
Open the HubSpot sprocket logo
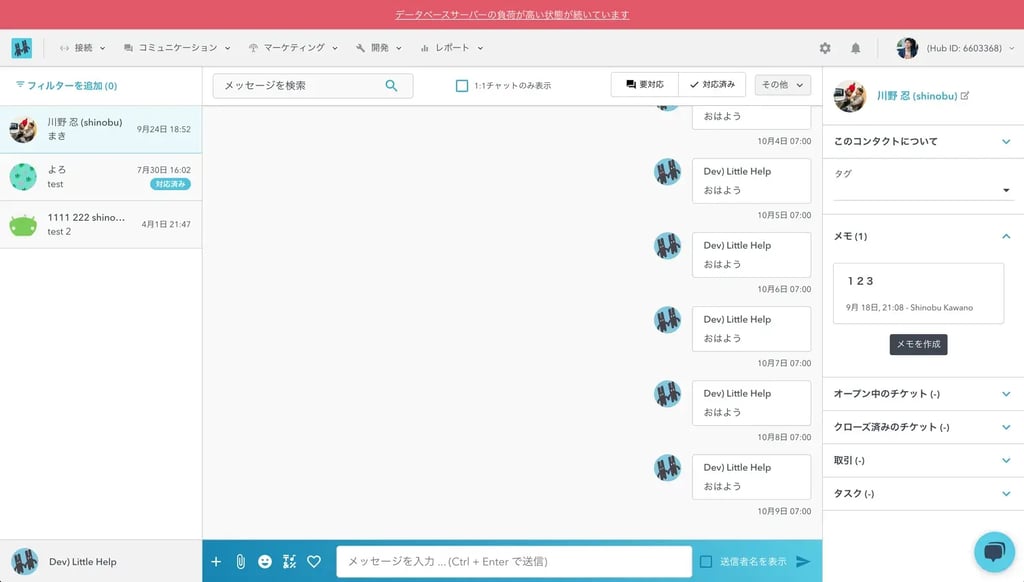22,47
